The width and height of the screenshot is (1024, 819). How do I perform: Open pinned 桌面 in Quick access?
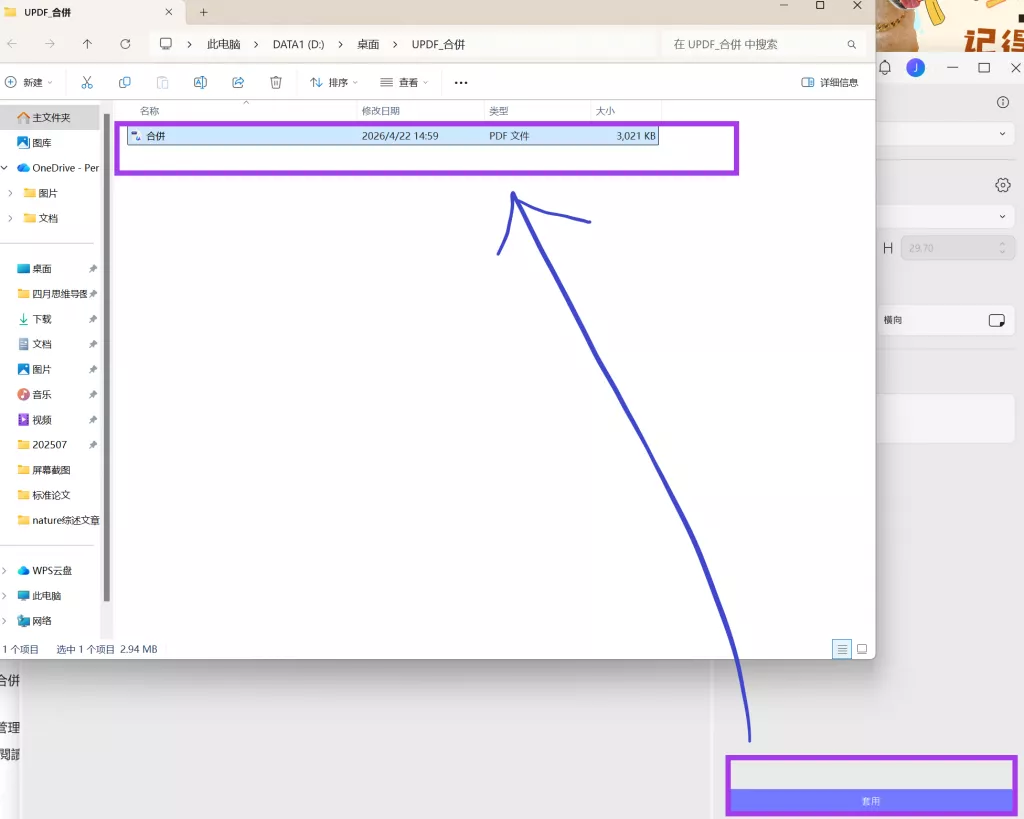[42, 268]
